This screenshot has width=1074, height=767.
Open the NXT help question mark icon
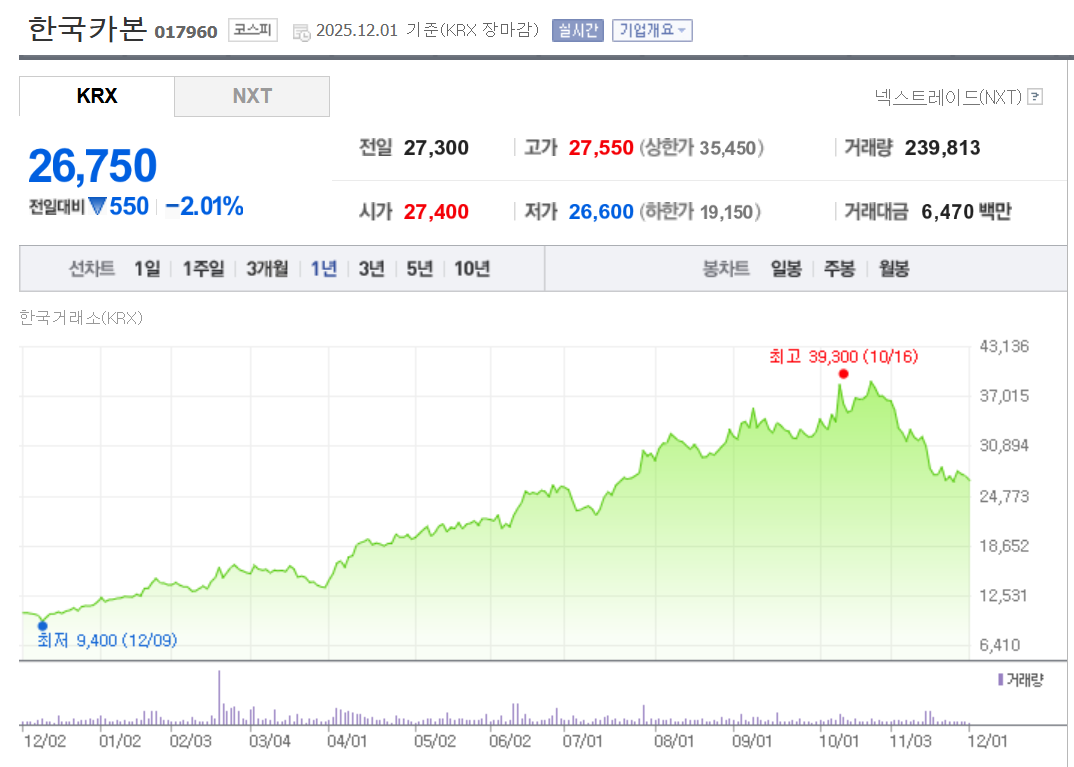coord(1036,97)
